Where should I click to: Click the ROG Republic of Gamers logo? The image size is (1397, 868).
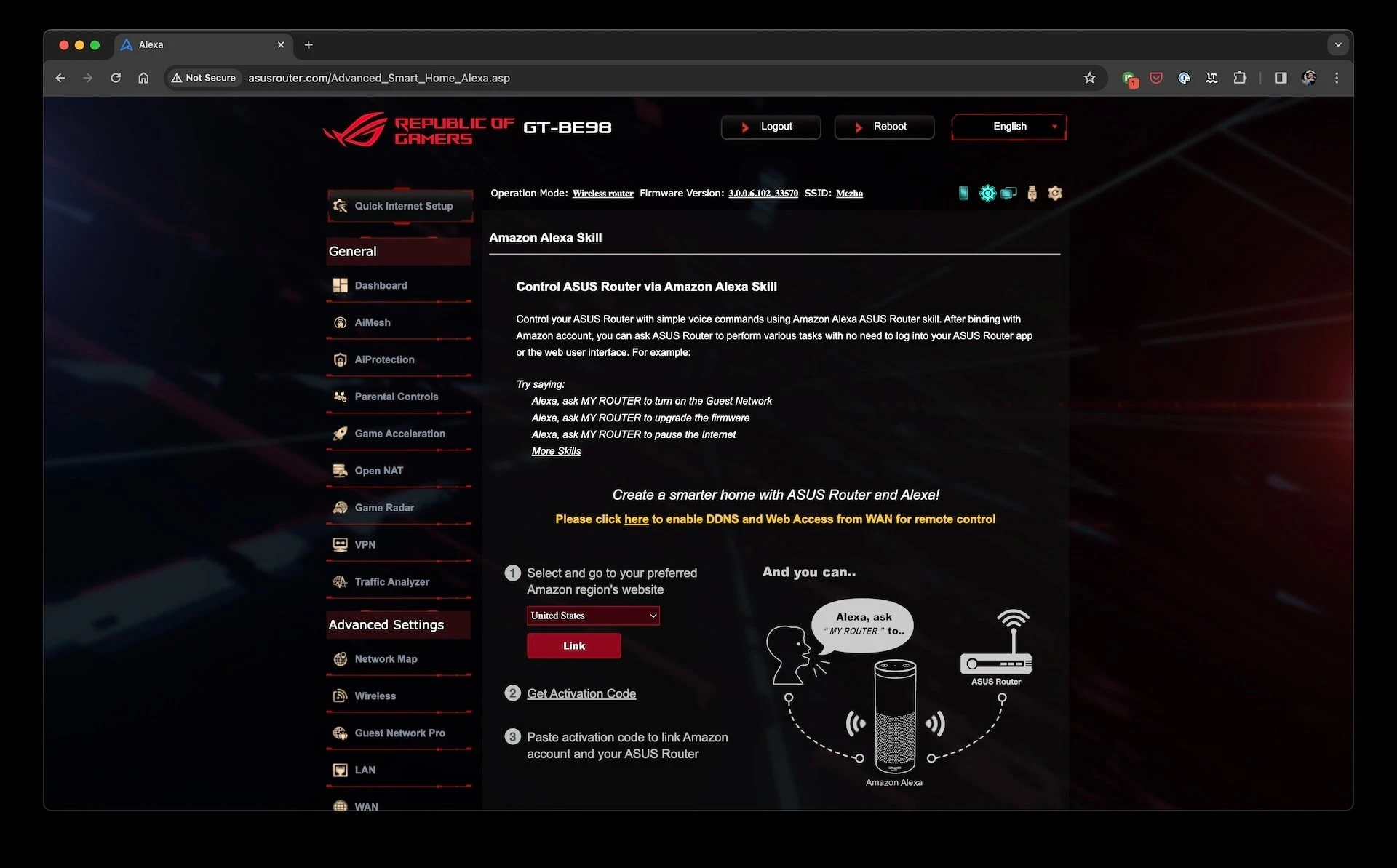(x=419, y=129)
